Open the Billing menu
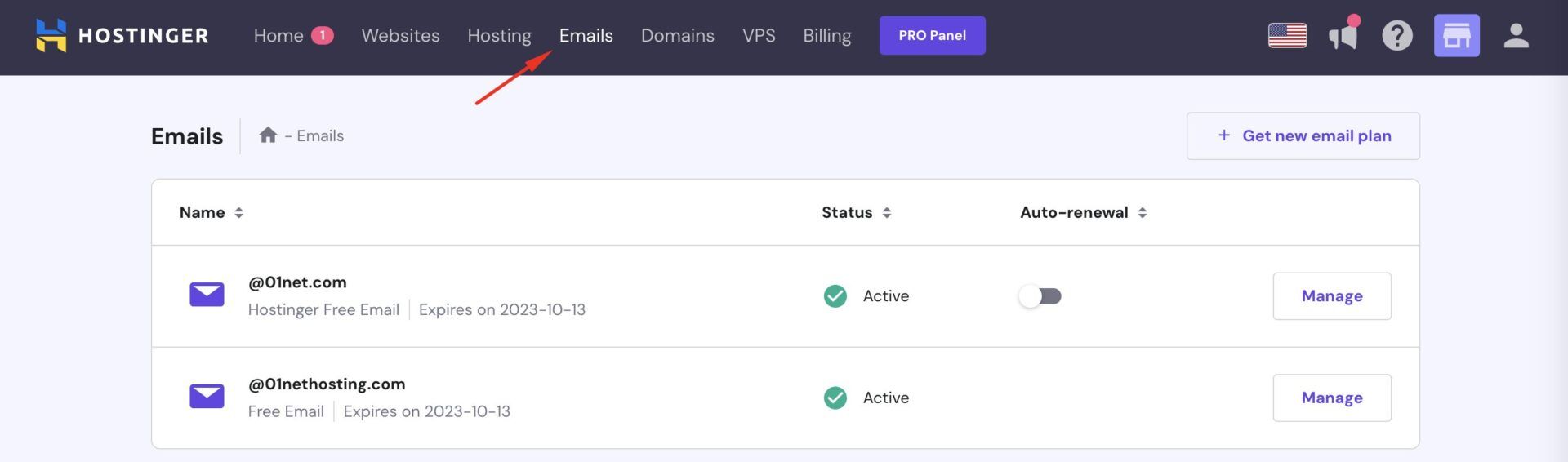The width and height of the screenshot is (1568, 462). [826, 35]
